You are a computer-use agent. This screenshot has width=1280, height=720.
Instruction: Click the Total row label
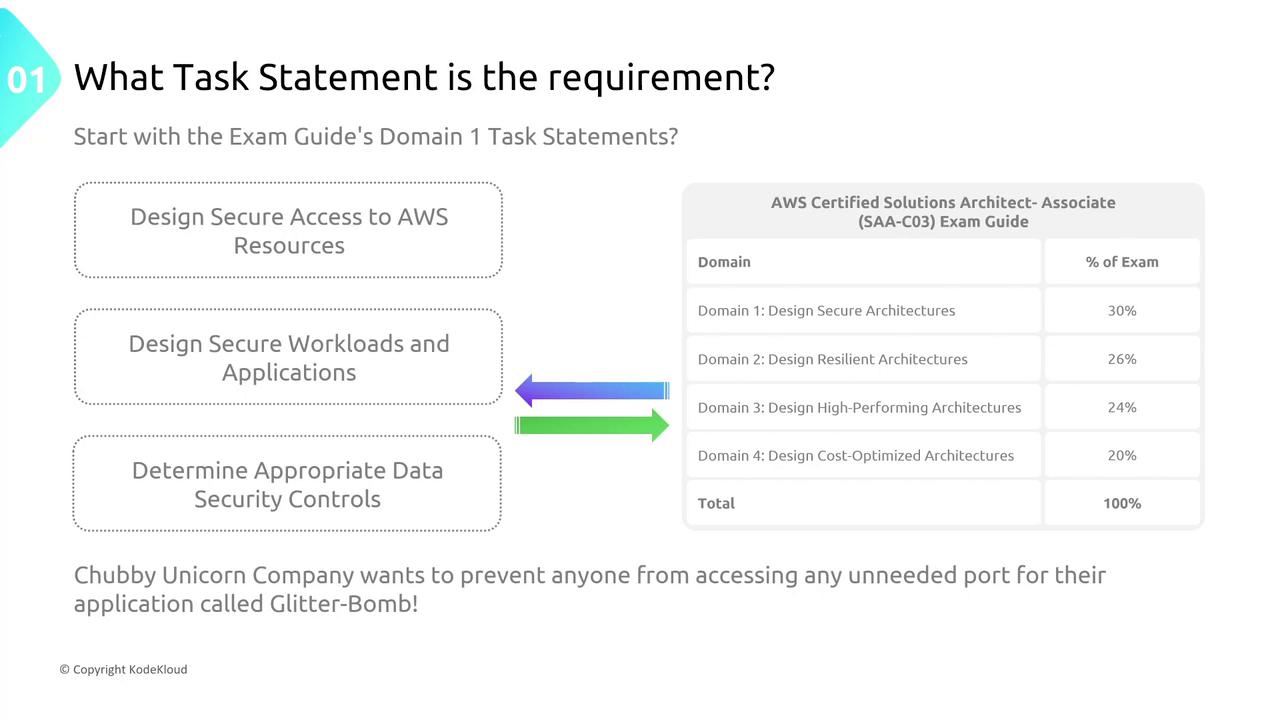point(716,503)
